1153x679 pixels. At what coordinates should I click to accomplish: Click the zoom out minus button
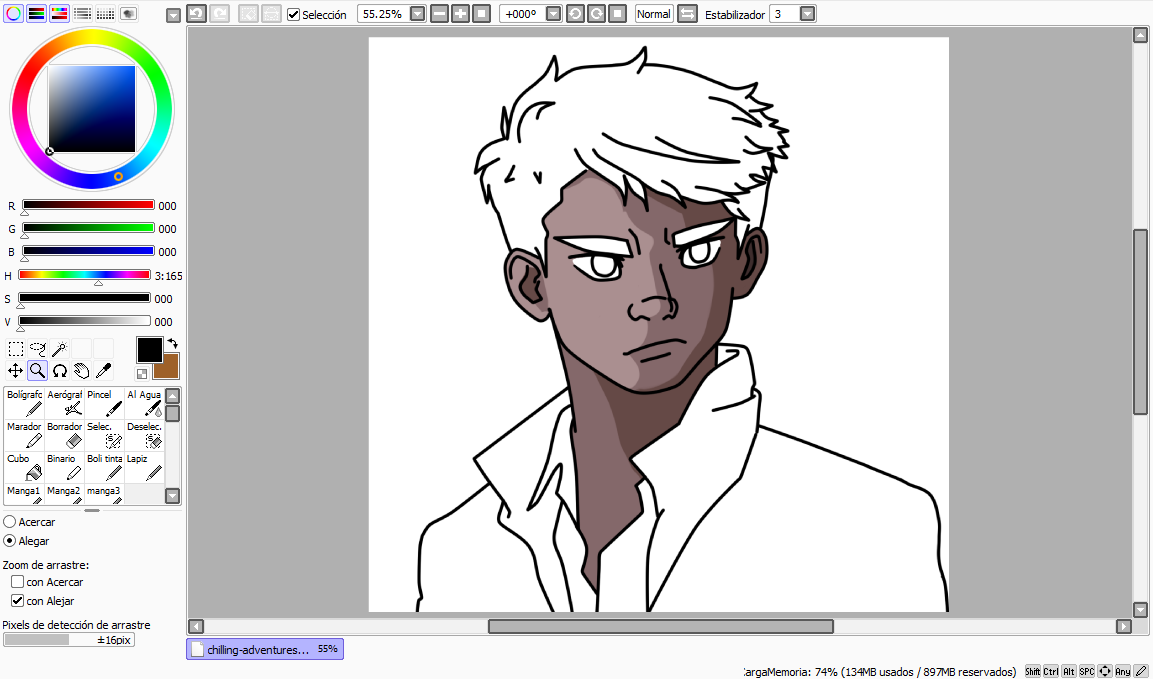[439, 14]
